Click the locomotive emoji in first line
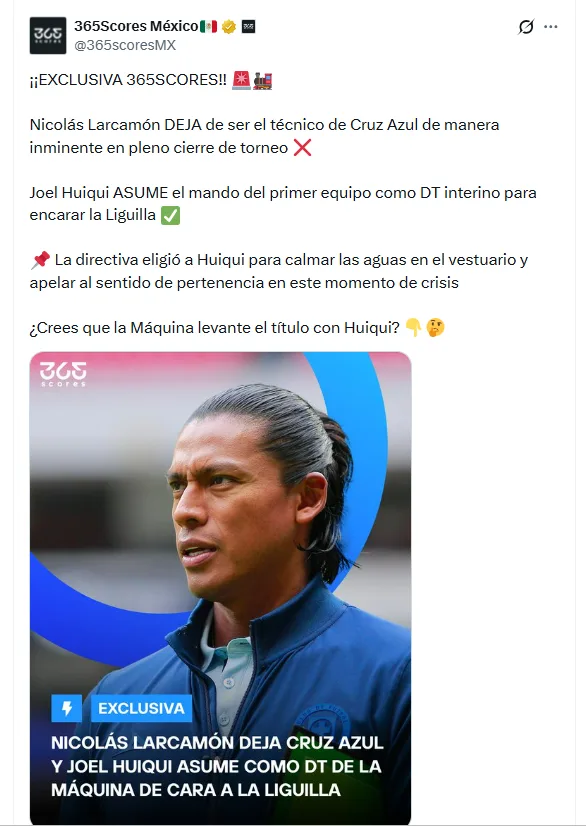 [262, 81]
